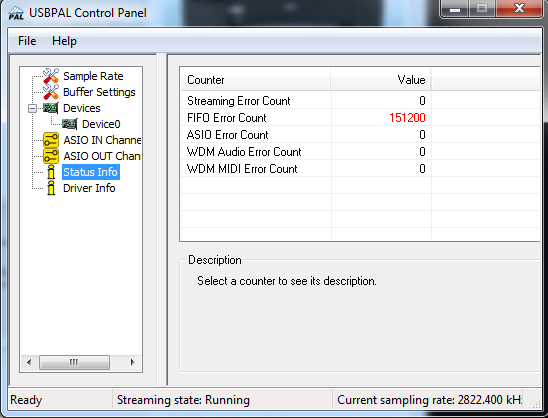Click the red 151200 value
This screenshot has width=548, height=418.
407,118
